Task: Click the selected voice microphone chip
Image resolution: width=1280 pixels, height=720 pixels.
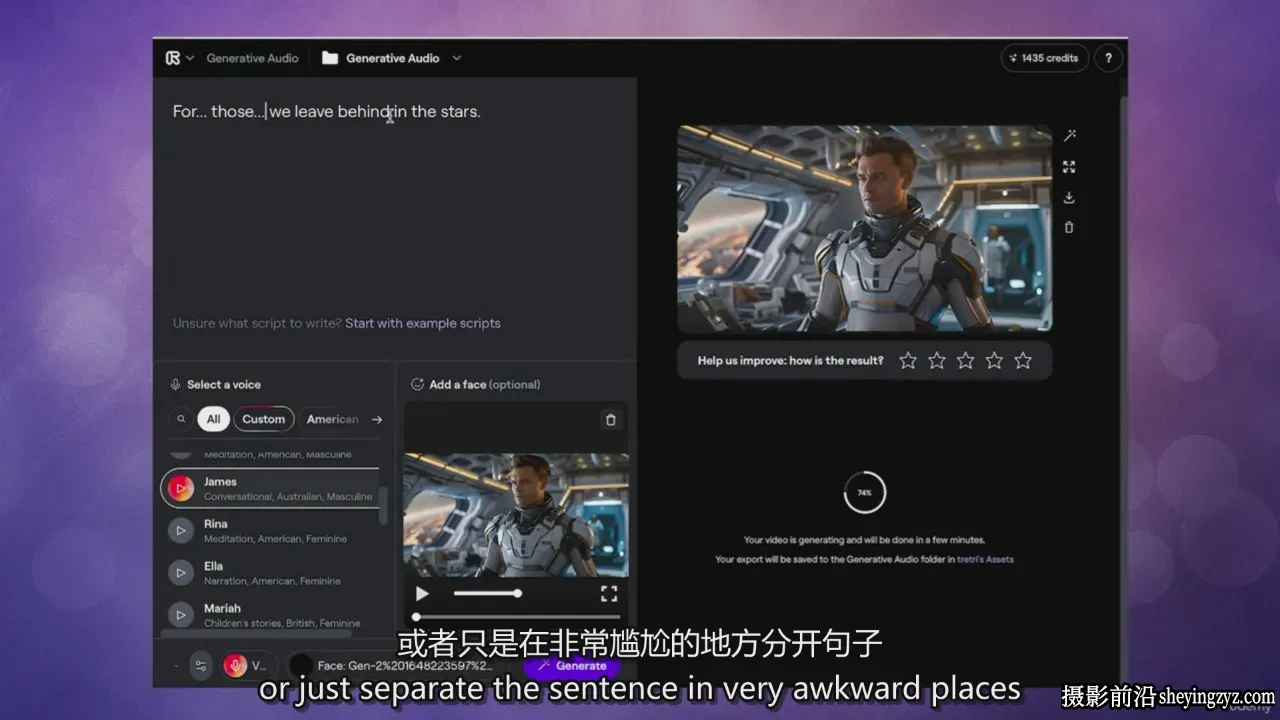Action: pyautogui.click(x=248, y=666)
